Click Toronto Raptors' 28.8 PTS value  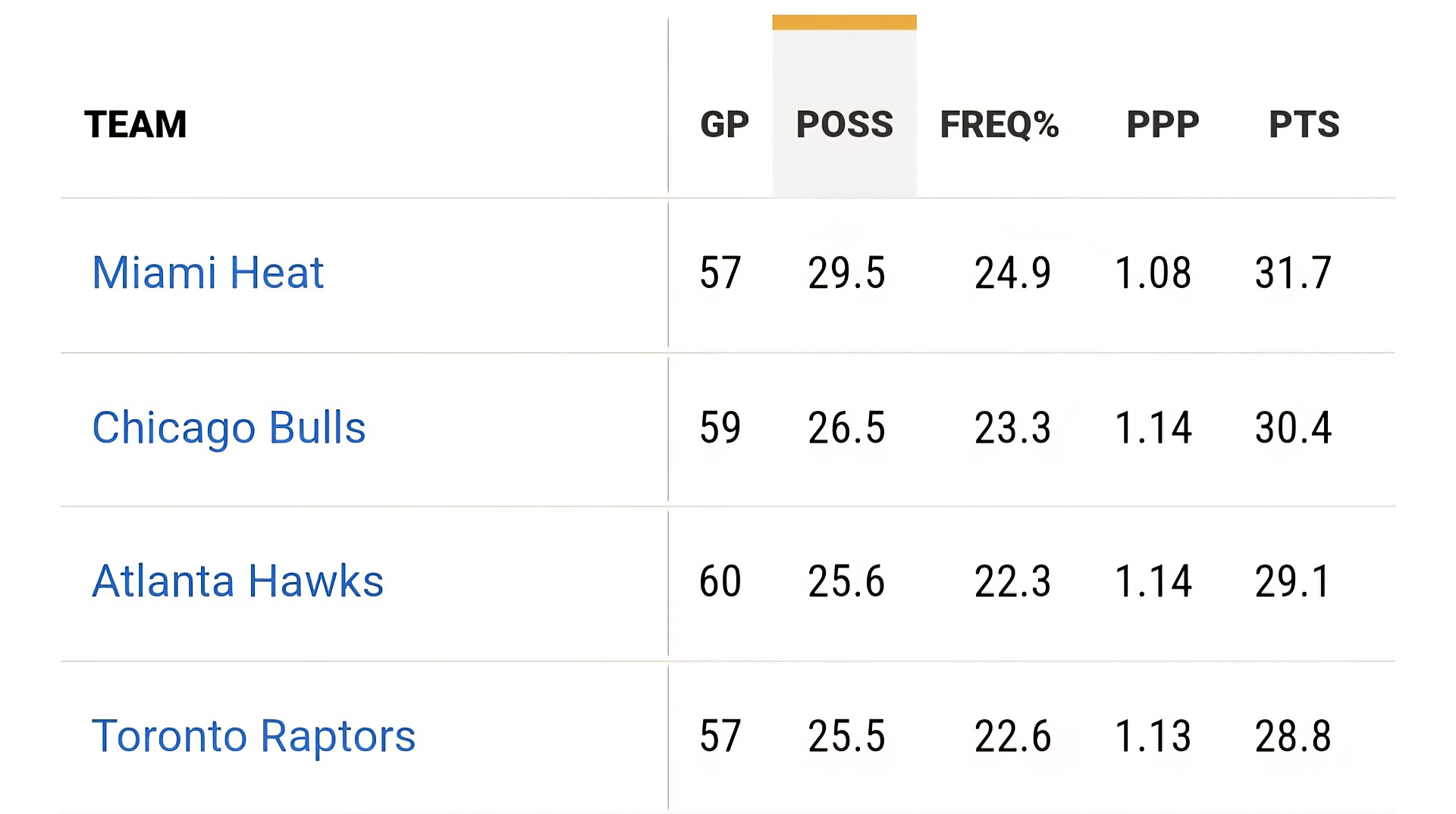click(x=1293, y=736)
